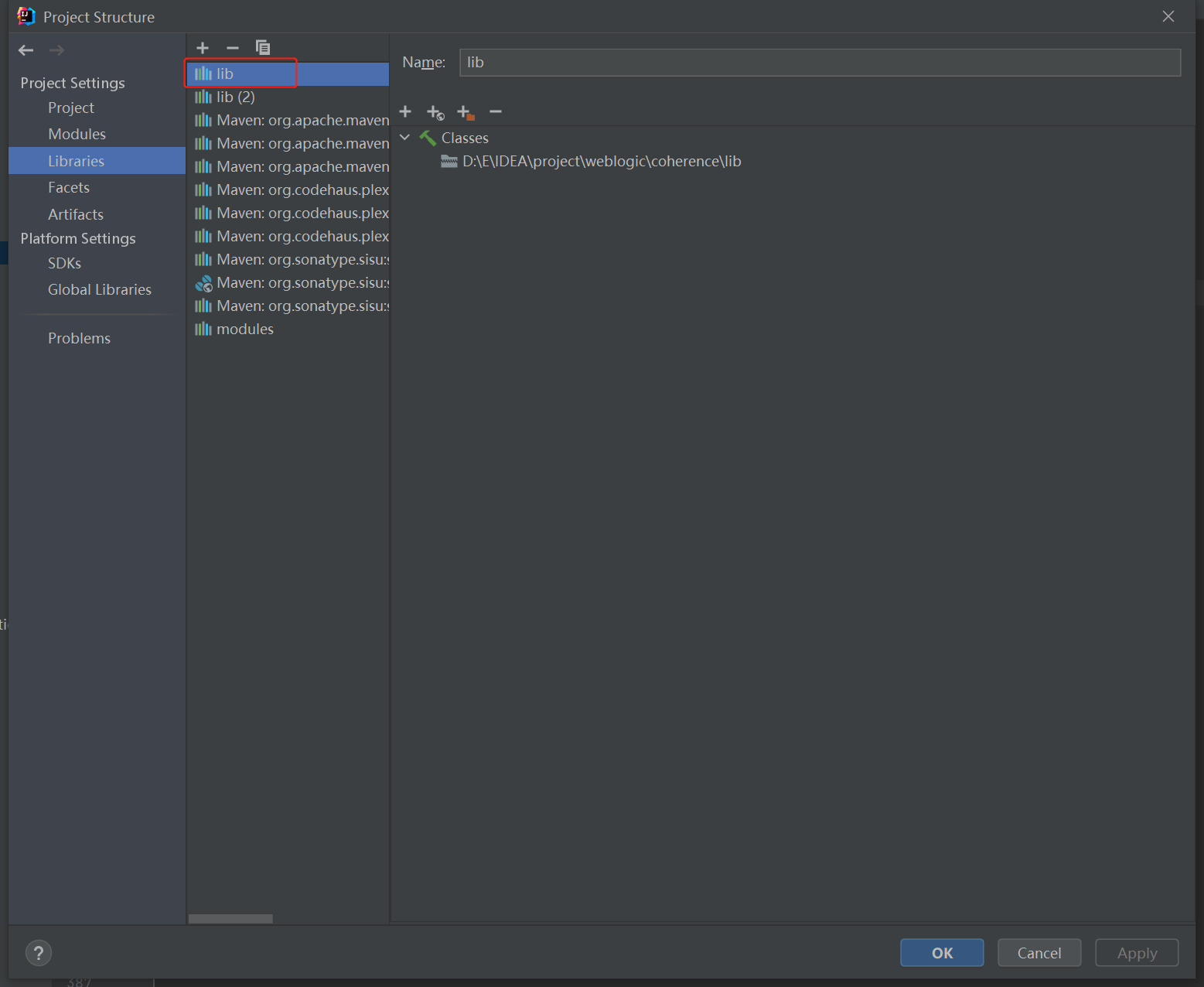The height and width of the screenshot is (987, 1204).
Task: Click the Apply button
Action: (x=1137, y=953)
